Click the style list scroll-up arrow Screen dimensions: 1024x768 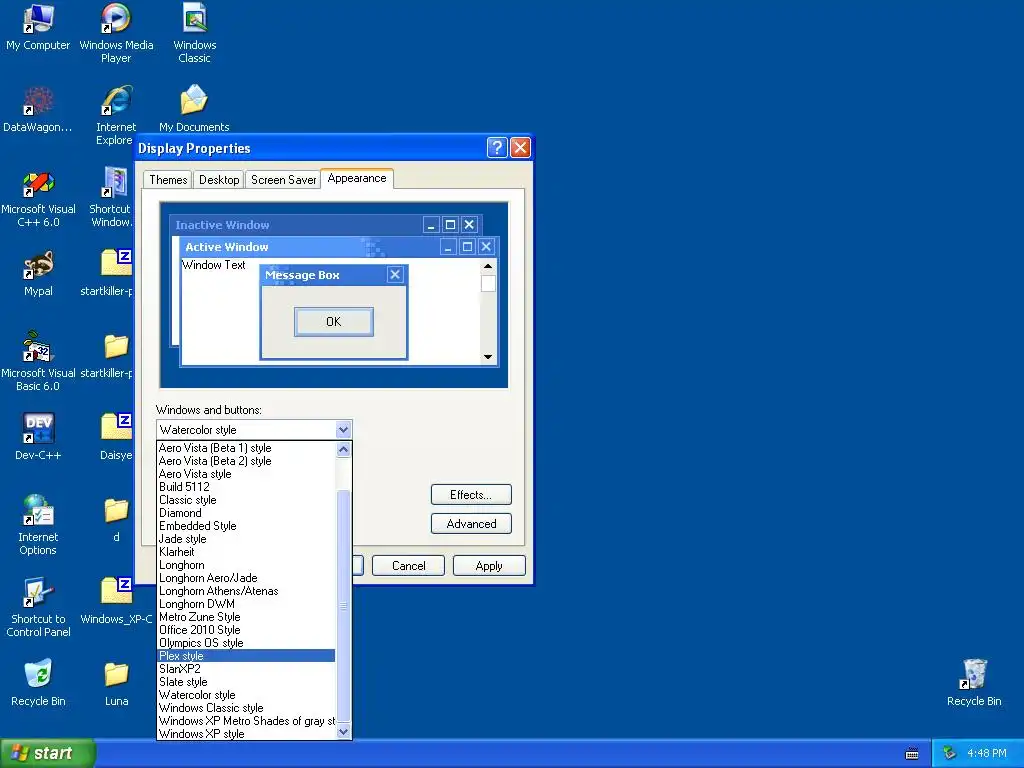pos(344,449)
